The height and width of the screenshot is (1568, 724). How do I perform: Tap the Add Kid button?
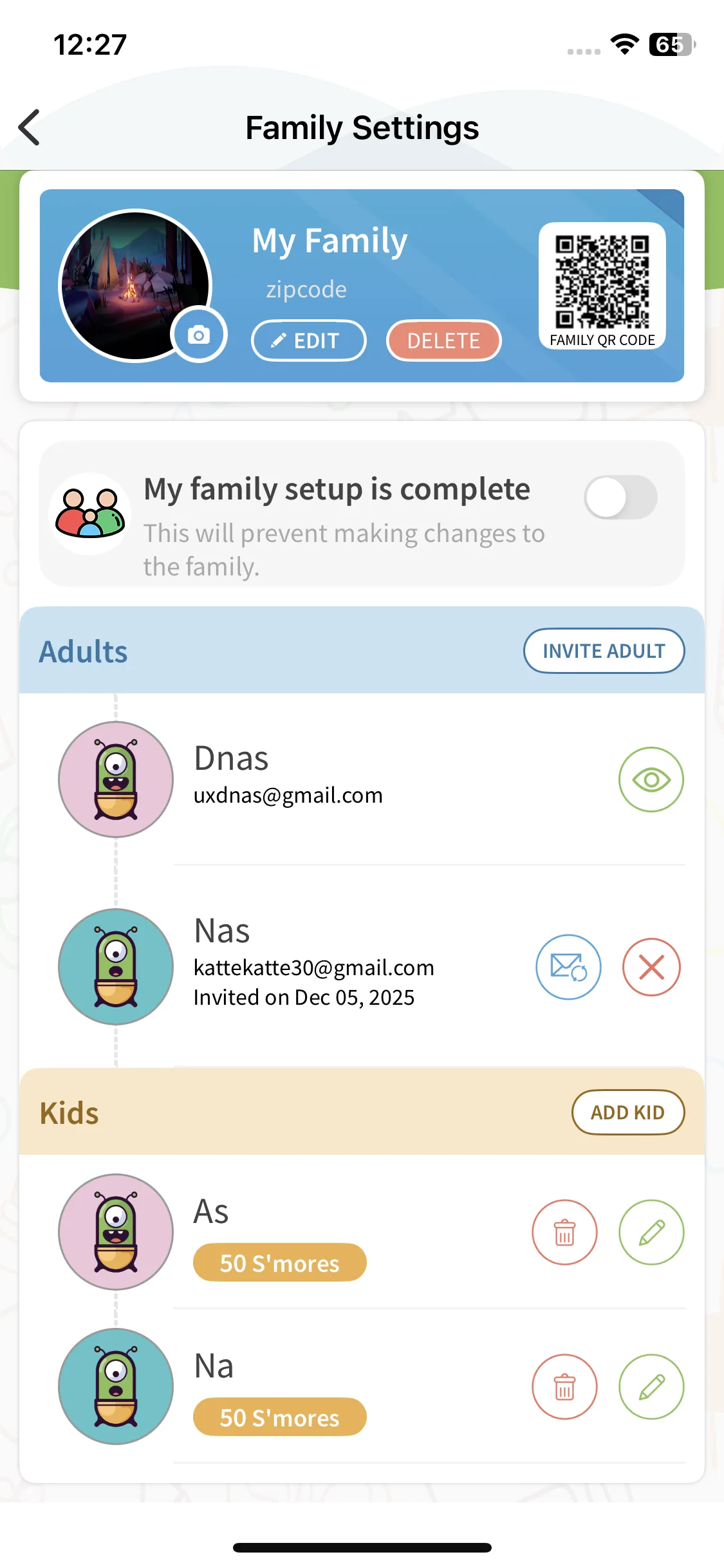(x=627, y=1112)
